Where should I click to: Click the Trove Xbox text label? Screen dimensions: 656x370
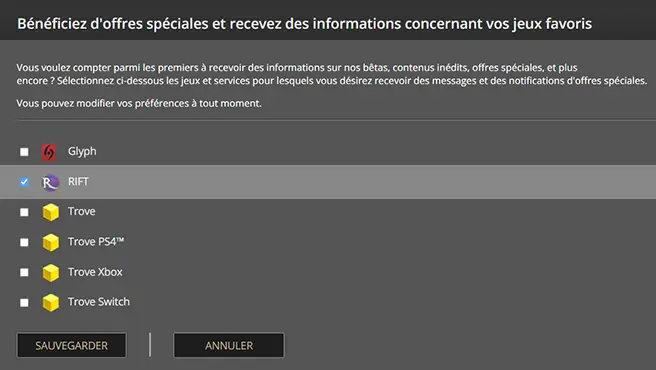click(x=95, y=272)
